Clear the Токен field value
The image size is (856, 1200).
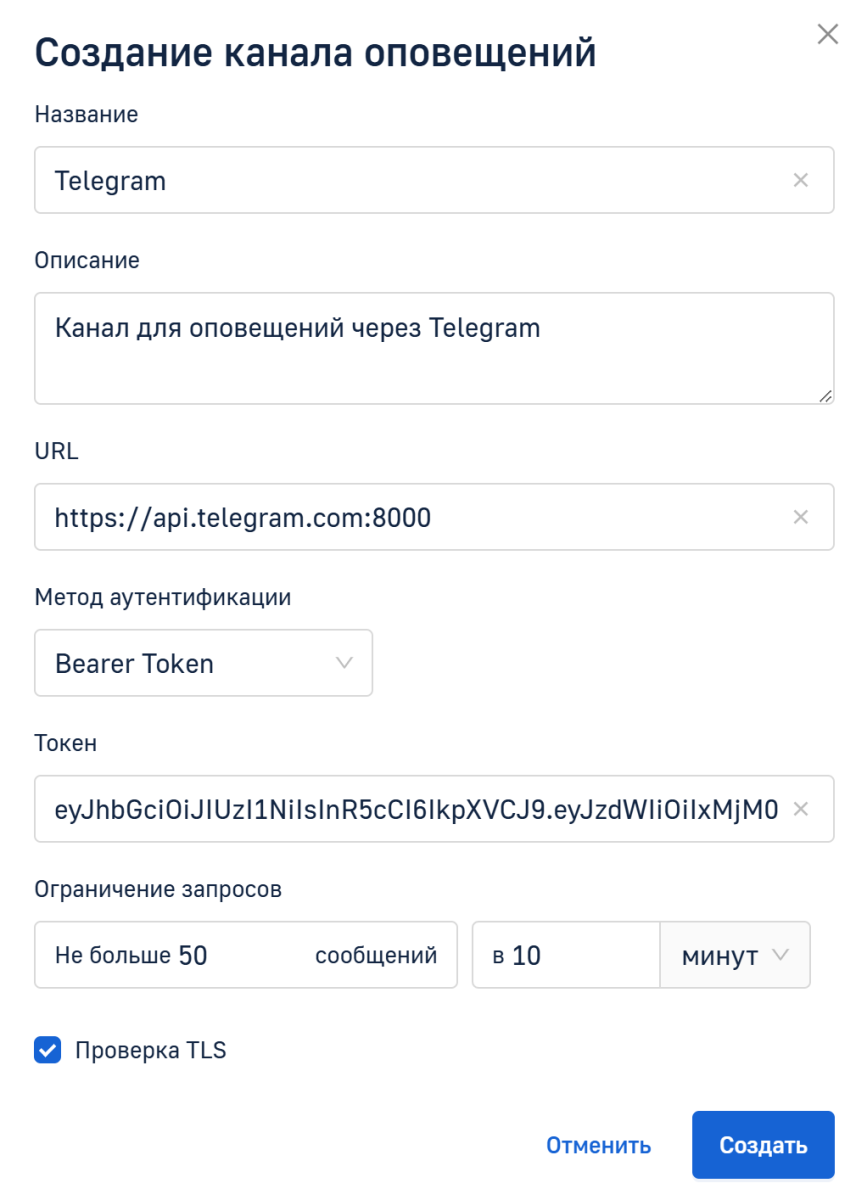(800, 809)
